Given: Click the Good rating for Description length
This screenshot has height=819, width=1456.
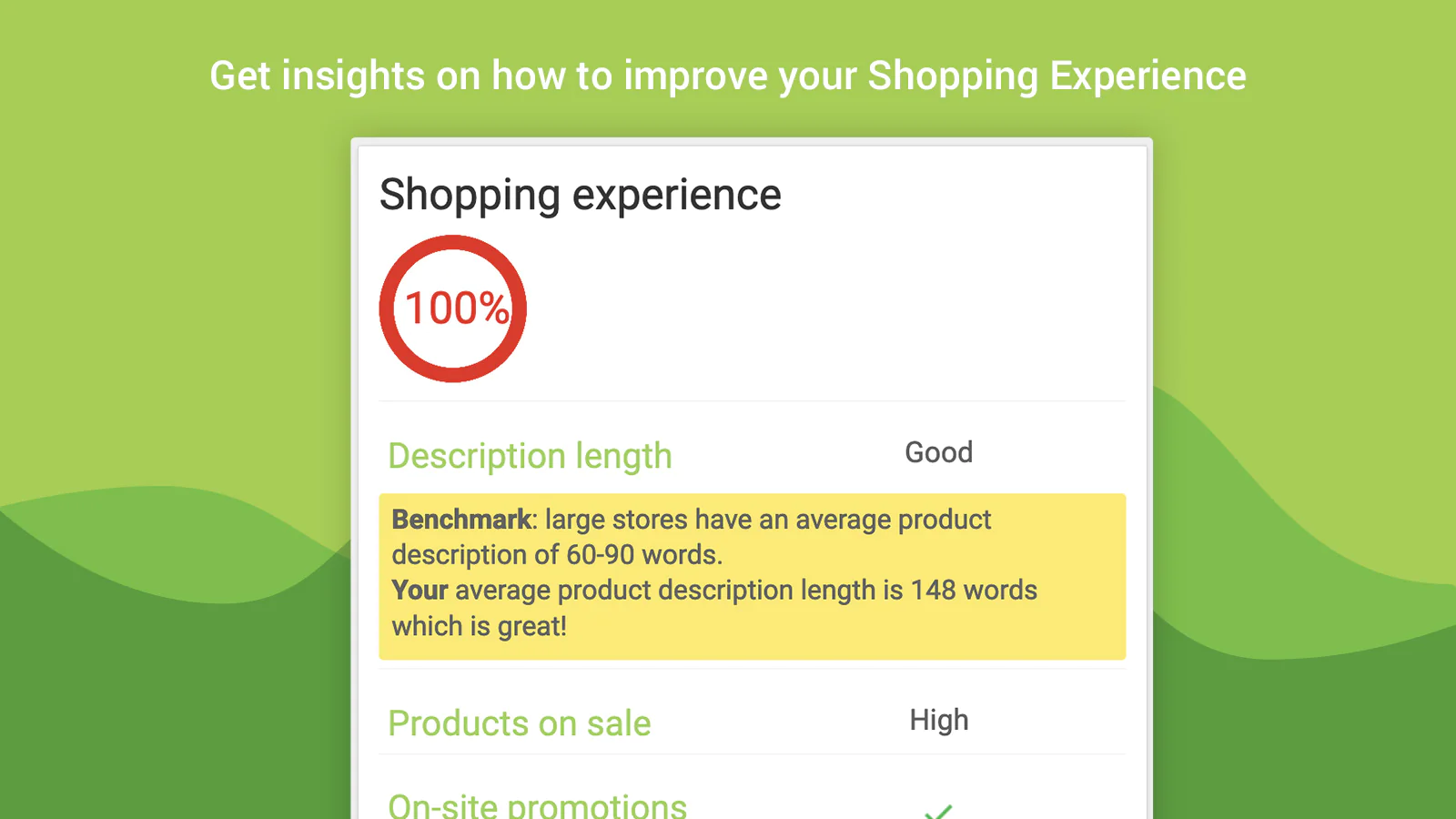Looking at the screenshot, I should click(938, 452).
